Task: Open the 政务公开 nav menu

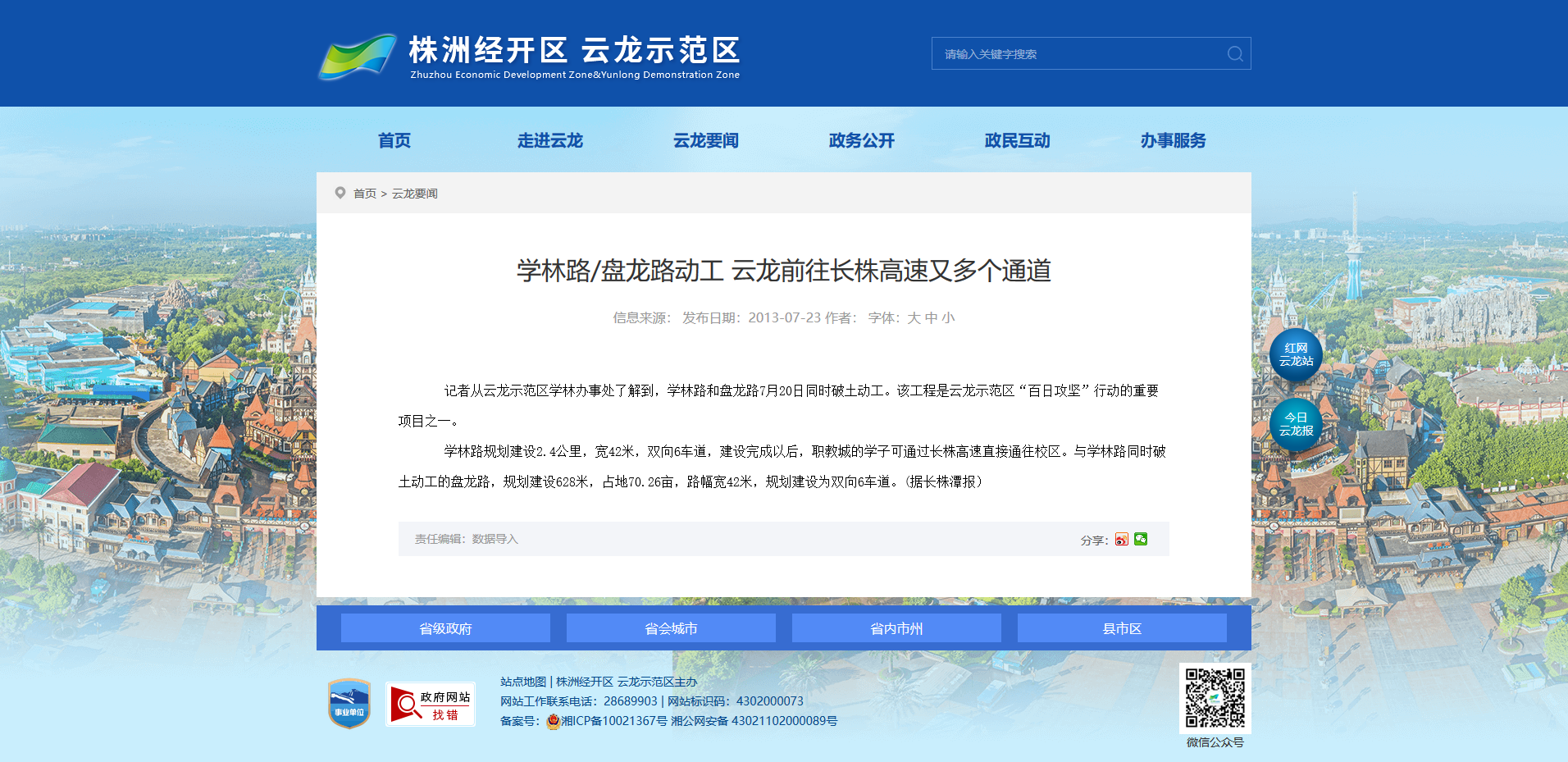Action: tap(862, 140)
